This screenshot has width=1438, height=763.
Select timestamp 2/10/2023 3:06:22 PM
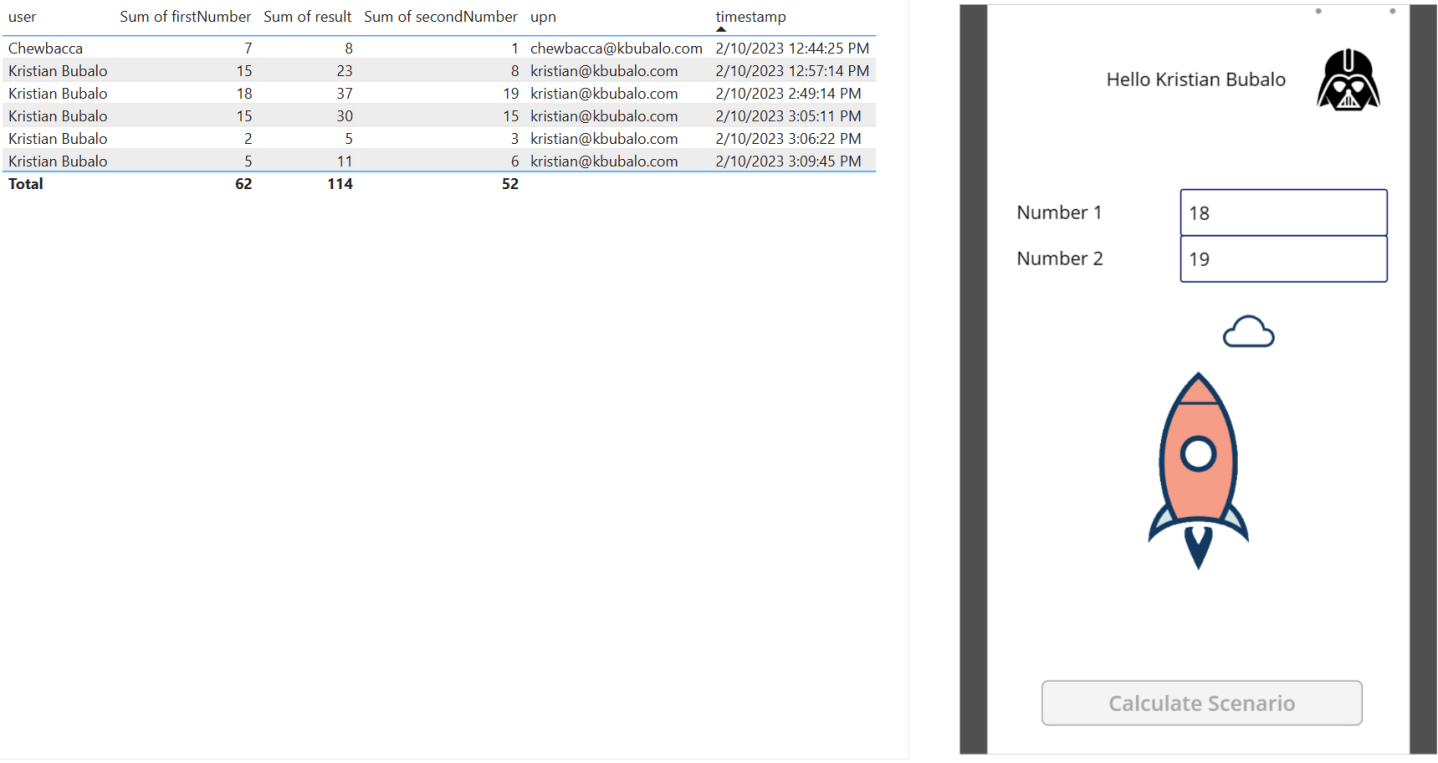click(788, 139)
